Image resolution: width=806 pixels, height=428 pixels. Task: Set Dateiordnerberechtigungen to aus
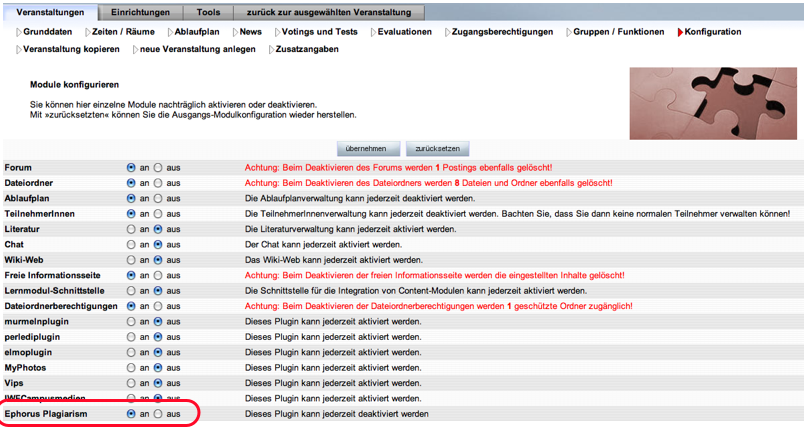tap(158, 306)
